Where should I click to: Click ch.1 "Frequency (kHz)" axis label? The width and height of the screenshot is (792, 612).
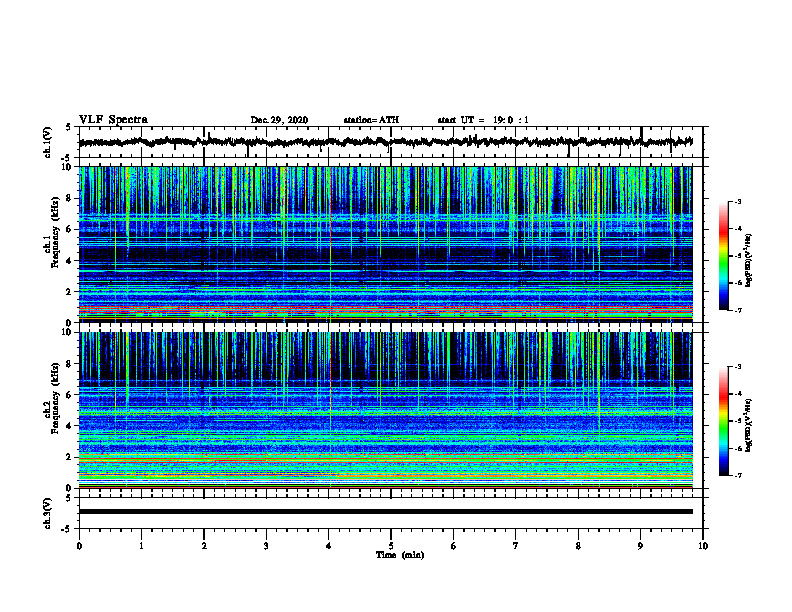pos(56,233)
